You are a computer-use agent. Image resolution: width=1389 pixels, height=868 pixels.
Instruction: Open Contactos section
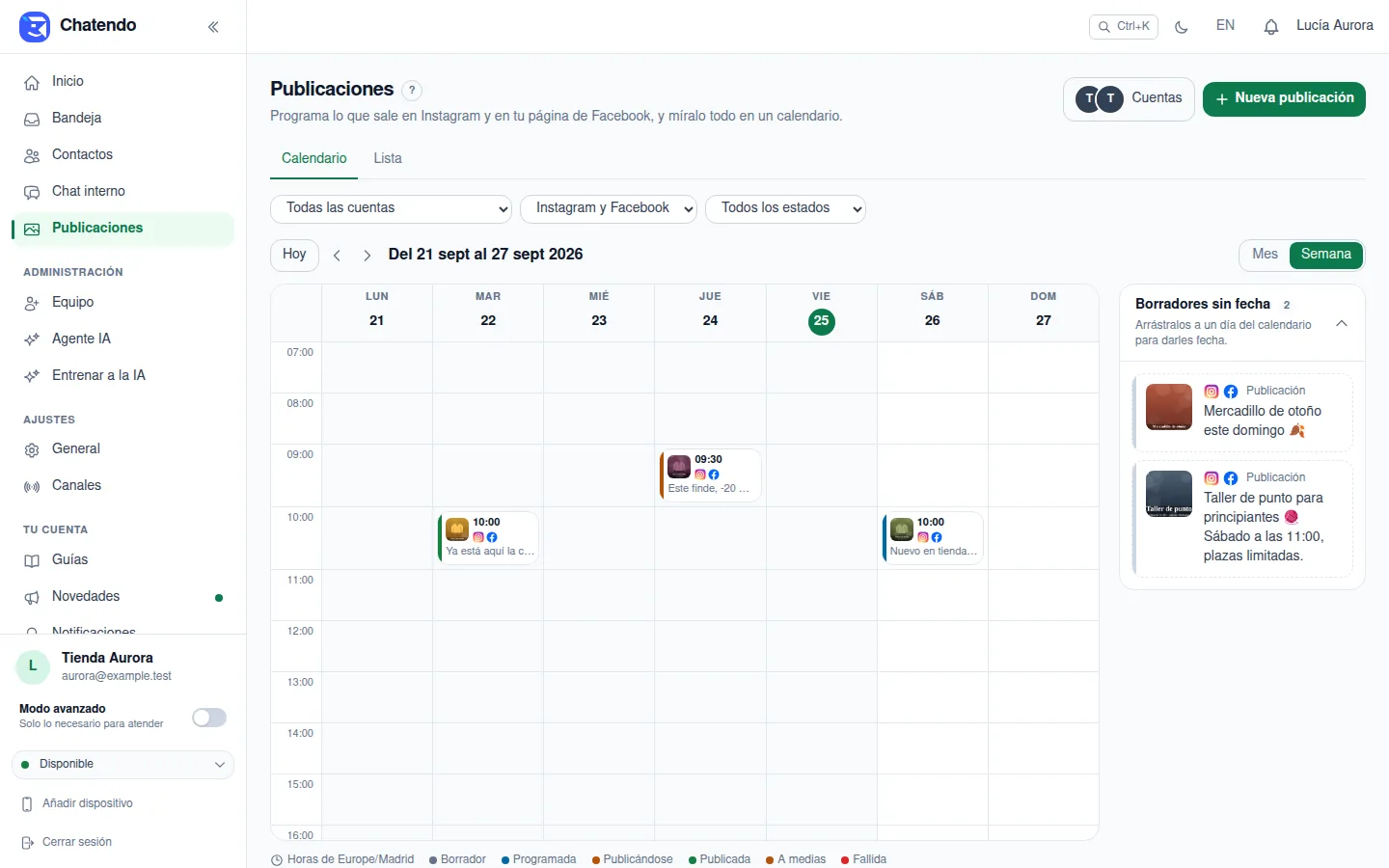[123, 155]
